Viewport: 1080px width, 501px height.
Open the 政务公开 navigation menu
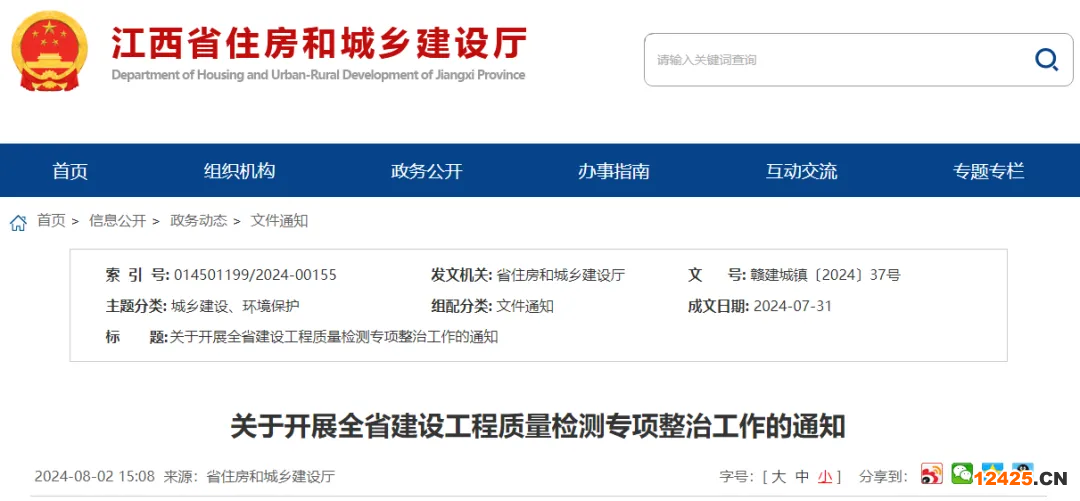point(426,171)
